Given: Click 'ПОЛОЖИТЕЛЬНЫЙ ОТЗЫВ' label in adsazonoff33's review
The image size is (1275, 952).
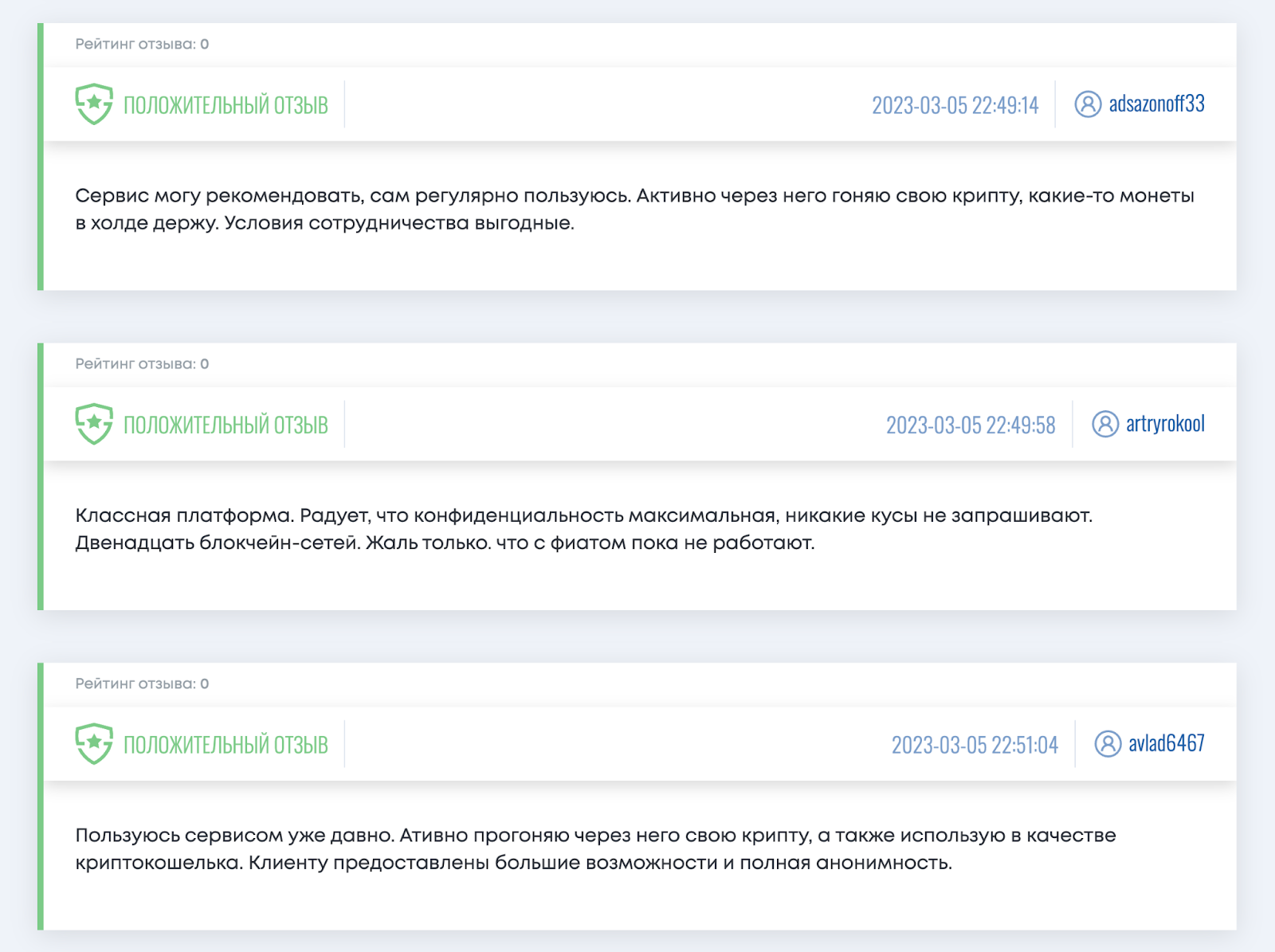Looking at the screenshot, I should pyautogui.click(x=226, y=105).
